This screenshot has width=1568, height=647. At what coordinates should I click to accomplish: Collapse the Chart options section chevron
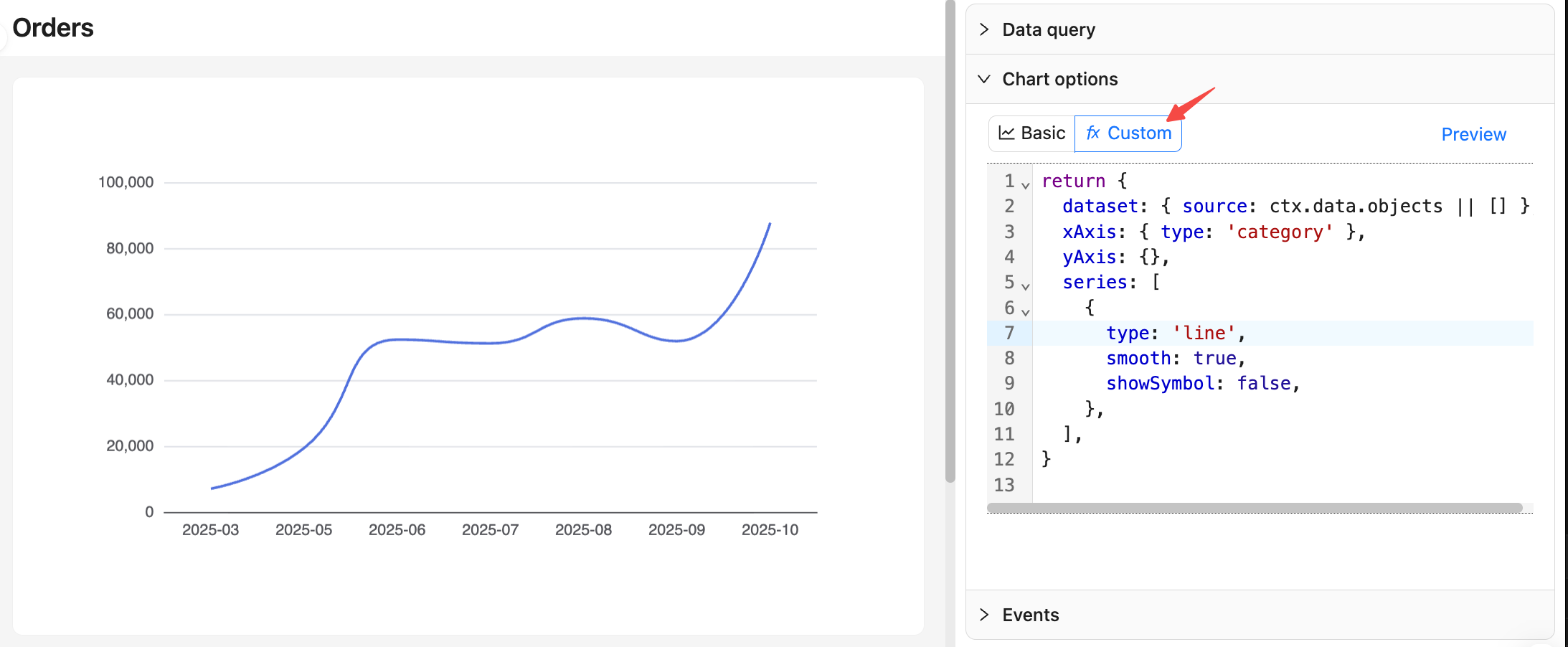point(984,79)
